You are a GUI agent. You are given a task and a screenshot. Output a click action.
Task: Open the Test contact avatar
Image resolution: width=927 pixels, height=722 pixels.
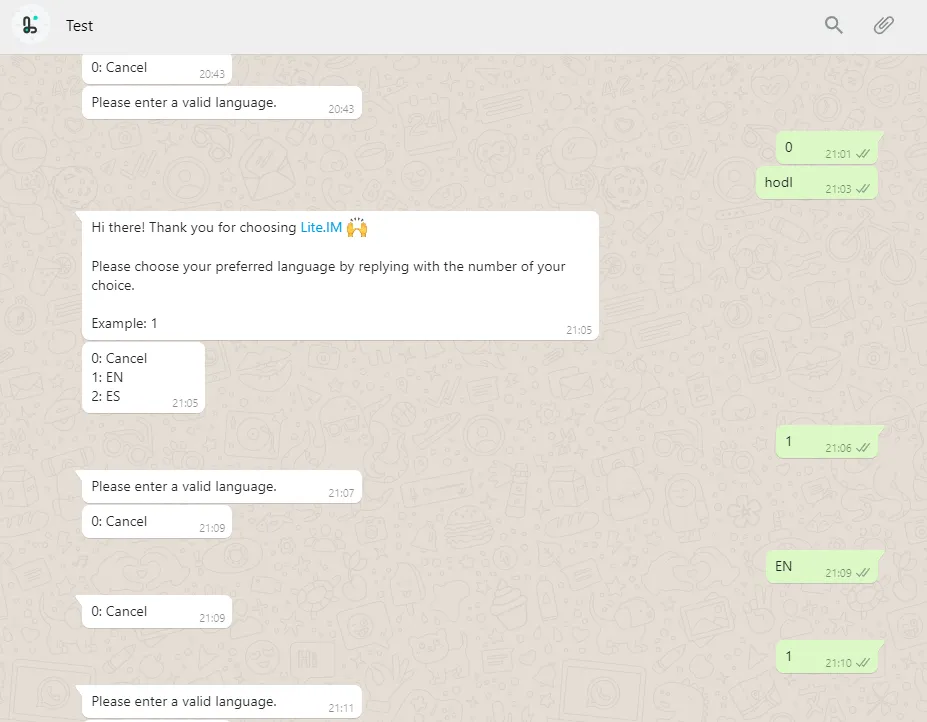(30, 25)
